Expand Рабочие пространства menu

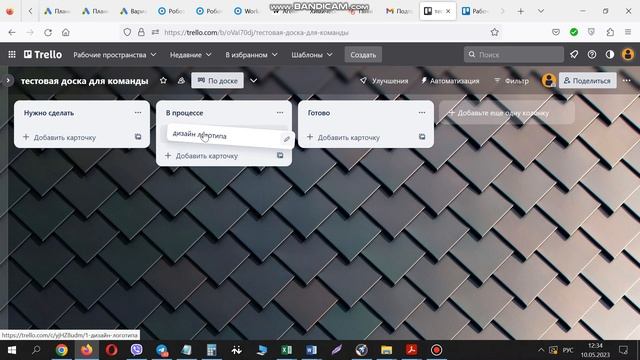[x=115, y=55]
